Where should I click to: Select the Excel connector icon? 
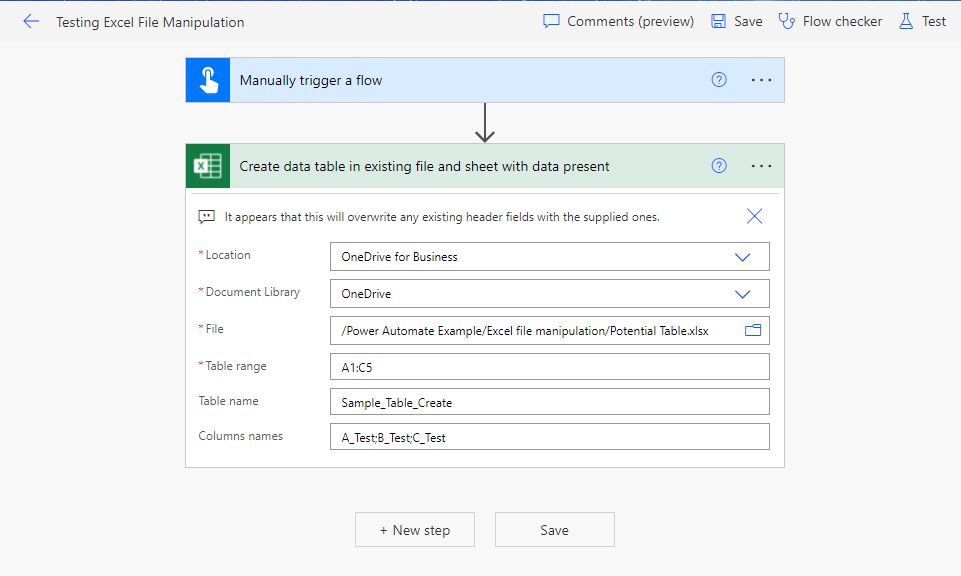pyautogui.click(x=208, y=166)
